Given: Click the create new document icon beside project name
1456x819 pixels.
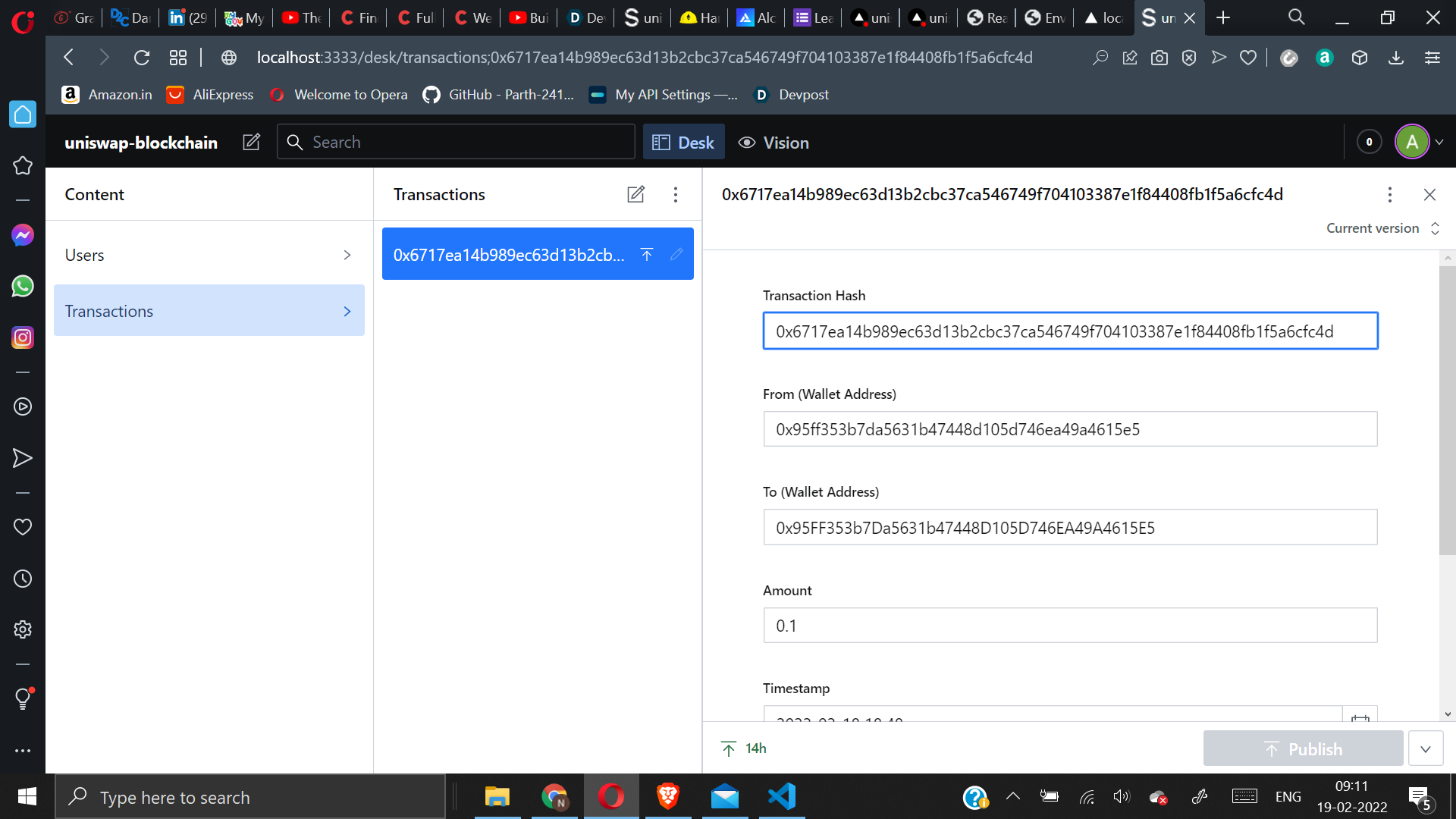Looking at the screenshot, I should [251, 143].
